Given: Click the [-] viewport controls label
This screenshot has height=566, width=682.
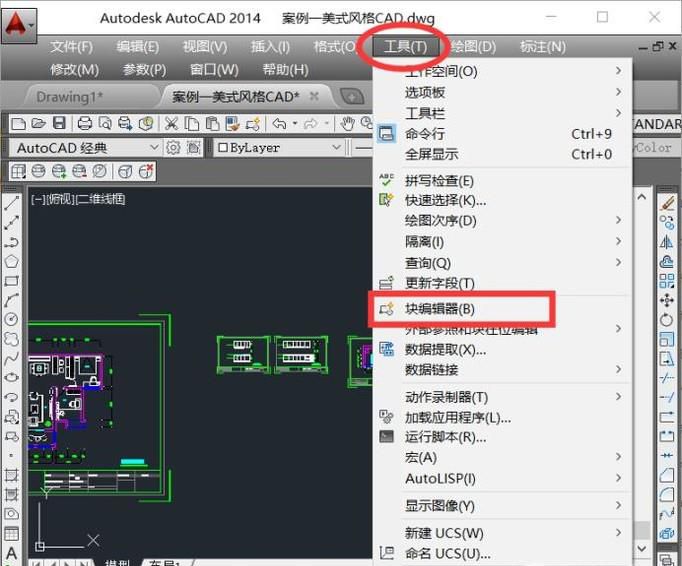Looking at the screenshot, I should coord(37,199).
